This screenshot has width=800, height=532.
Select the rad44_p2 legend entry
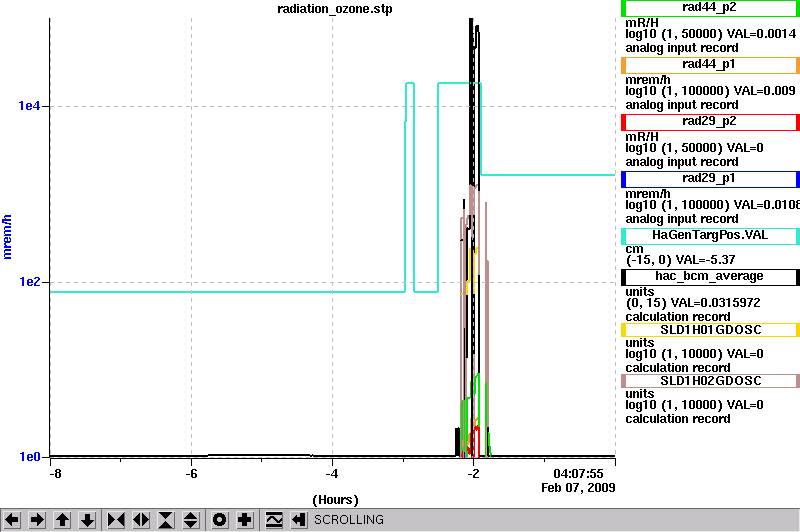[x=710, y=8]
